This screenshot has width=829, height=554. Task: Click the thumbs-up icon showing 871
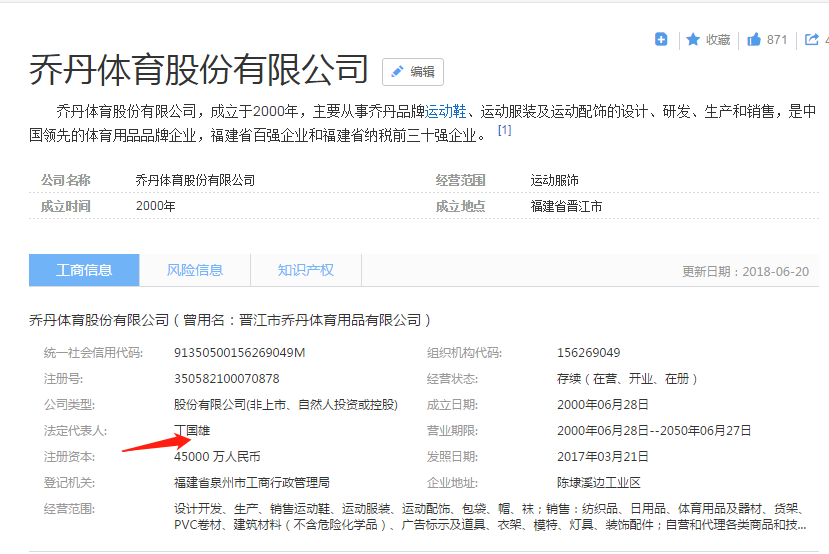tap(754, 40)
